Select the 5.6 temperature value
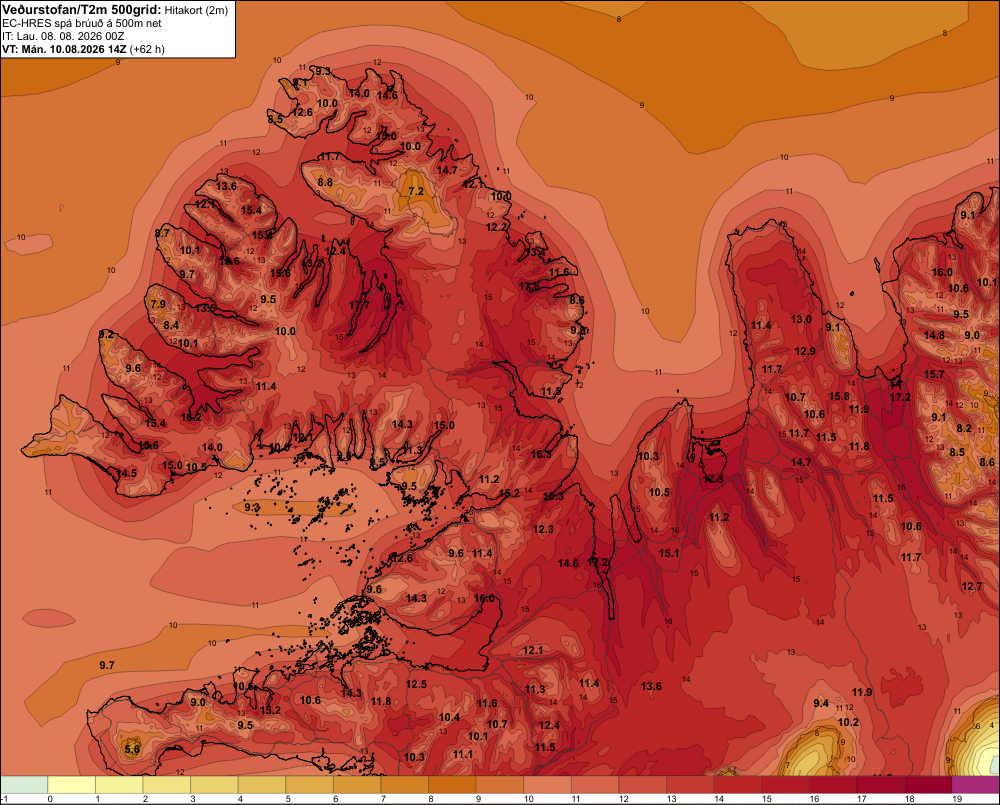The image size is (1000, 805). 132,749
